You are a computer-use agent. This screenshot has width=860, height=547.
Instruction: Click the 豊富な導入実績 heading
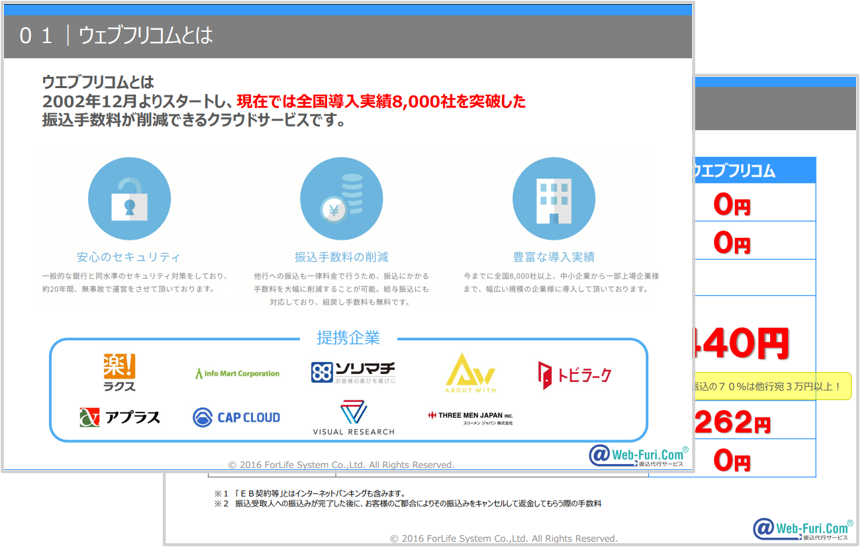tap(553, 257)
